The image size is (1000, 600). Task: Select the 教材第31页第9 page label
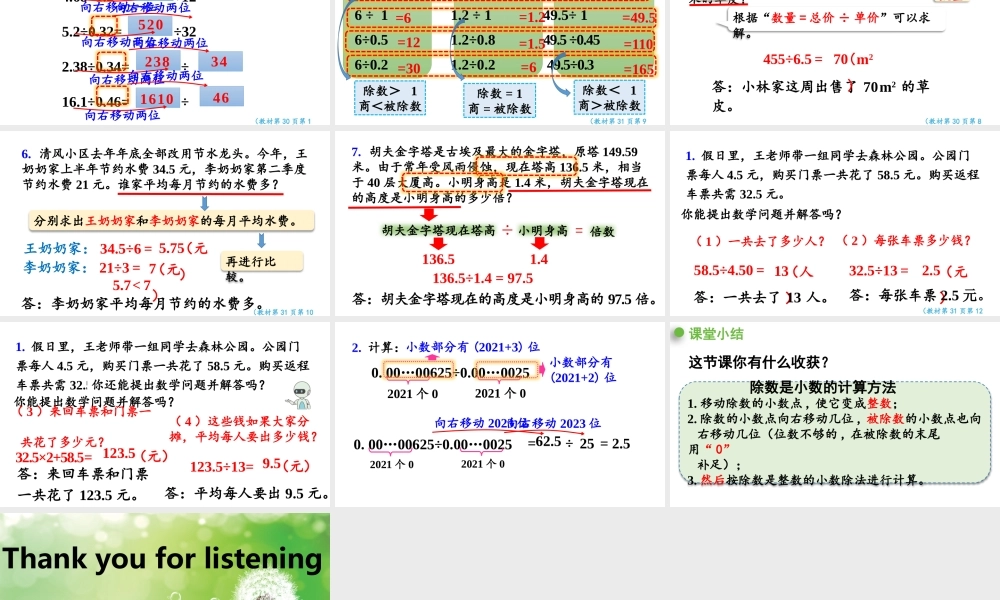click(x=619, y=122)
